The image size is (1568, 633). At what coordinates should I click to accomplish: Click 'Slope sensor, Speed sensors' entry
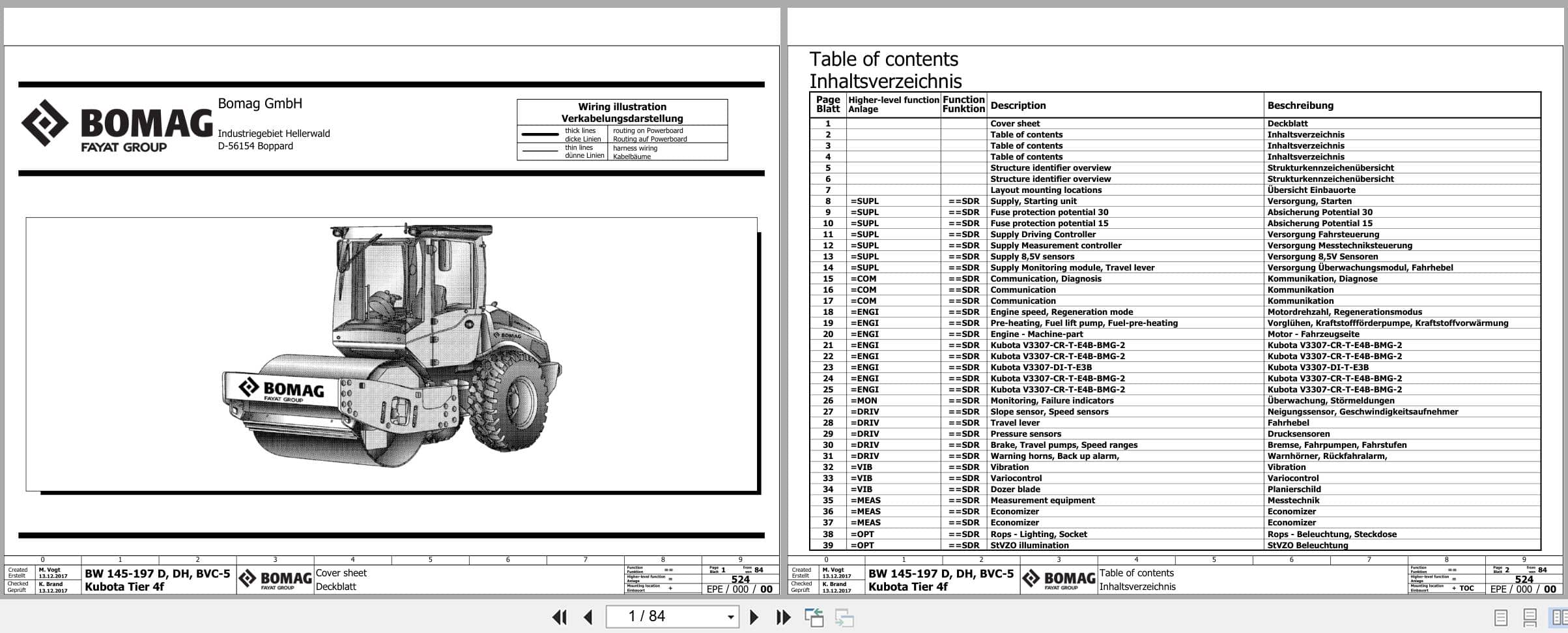click(1049, 412)
